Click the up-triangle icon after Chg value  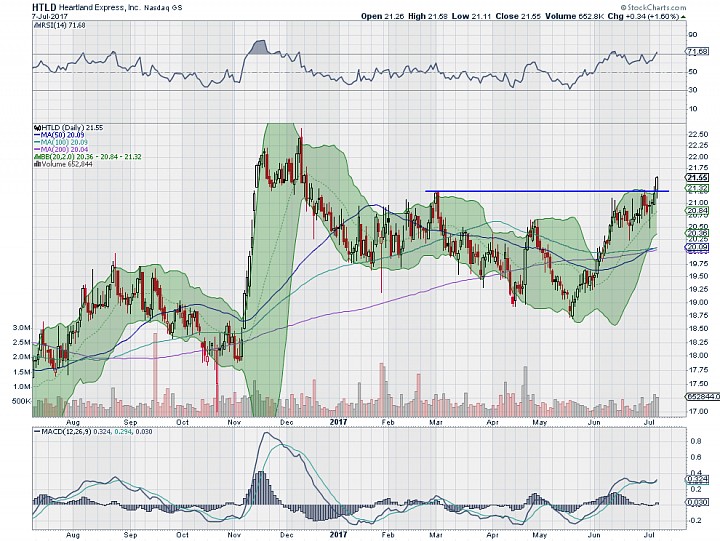(x=683, y=17)
